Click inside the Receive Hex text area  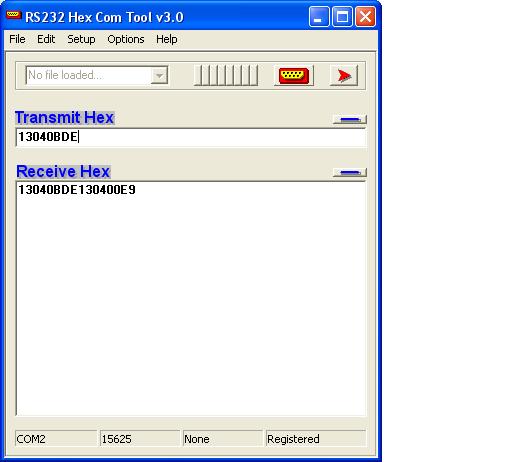[191, 298]
